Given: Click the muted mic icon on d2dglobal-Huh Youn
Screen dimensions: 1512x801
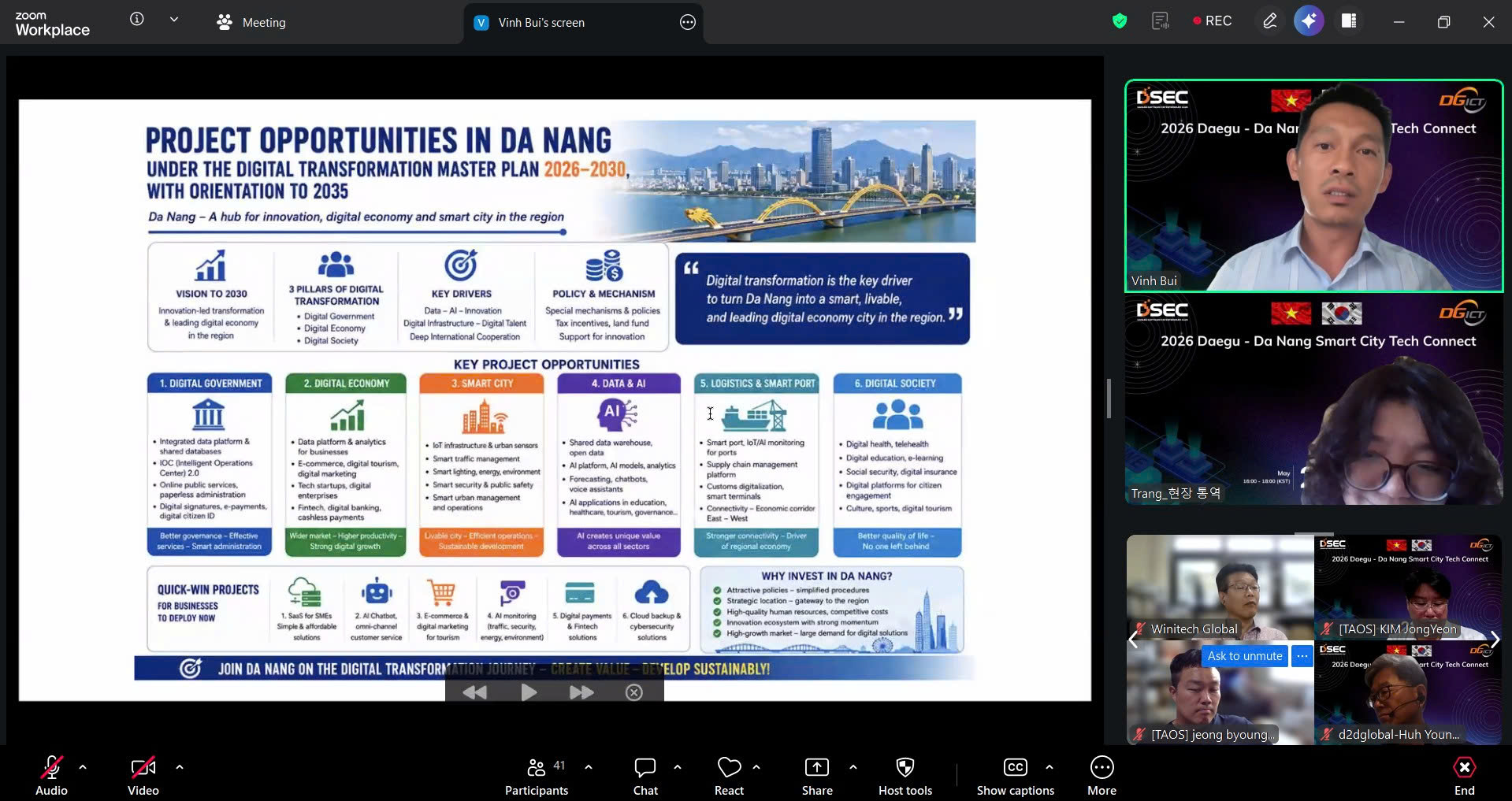Looking at the screenshot, I should [1327, 734].
